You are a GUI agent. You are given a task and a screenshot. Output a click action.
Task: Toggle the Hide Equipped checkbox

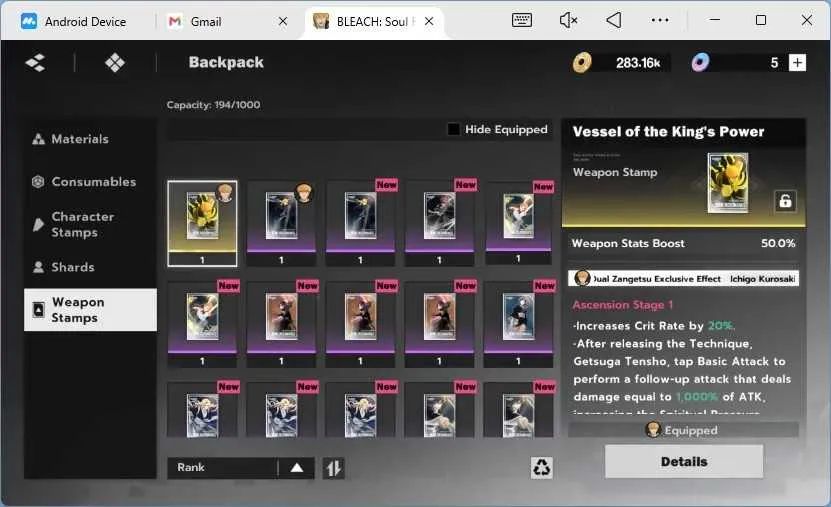pyautogui.click(x=454, y=129)
